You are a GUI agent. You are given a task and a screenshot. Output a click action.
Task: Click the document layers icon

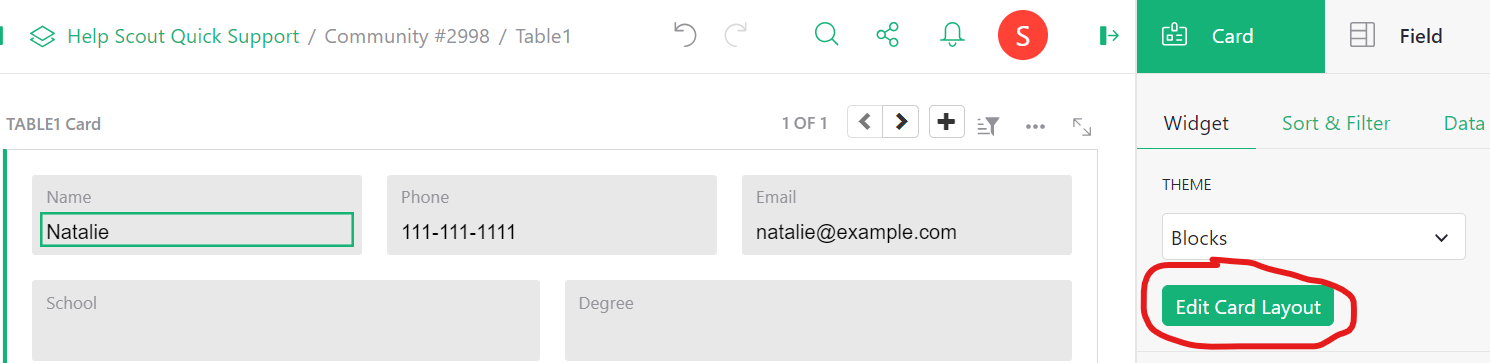42,37
